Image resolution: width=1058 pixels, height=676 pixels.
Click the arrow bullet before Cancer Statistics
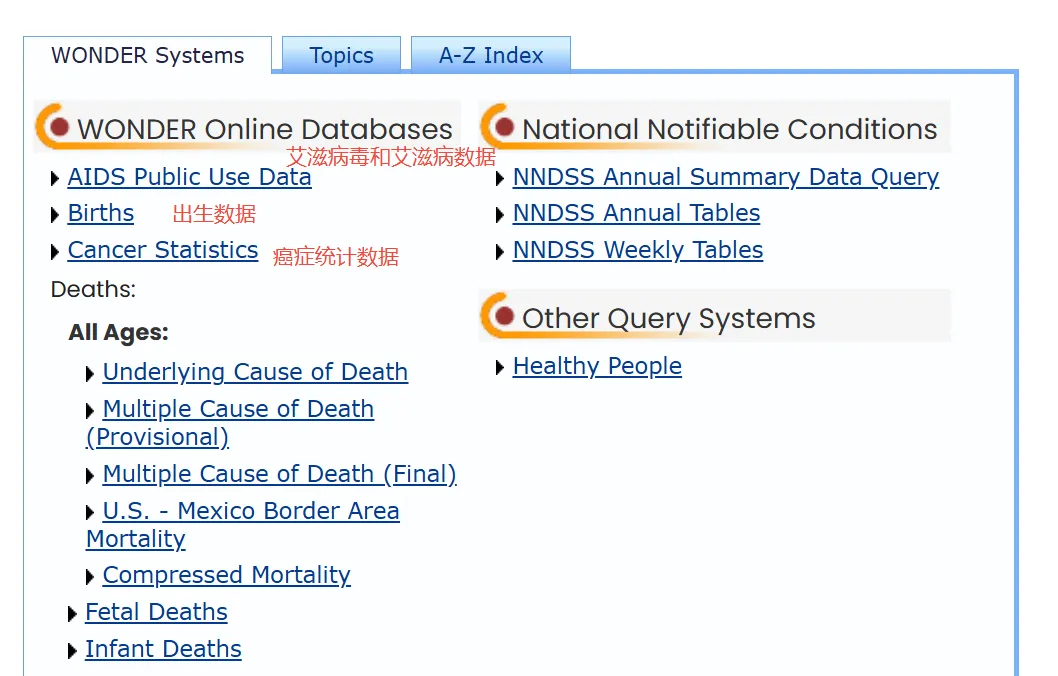coord(55,252)
